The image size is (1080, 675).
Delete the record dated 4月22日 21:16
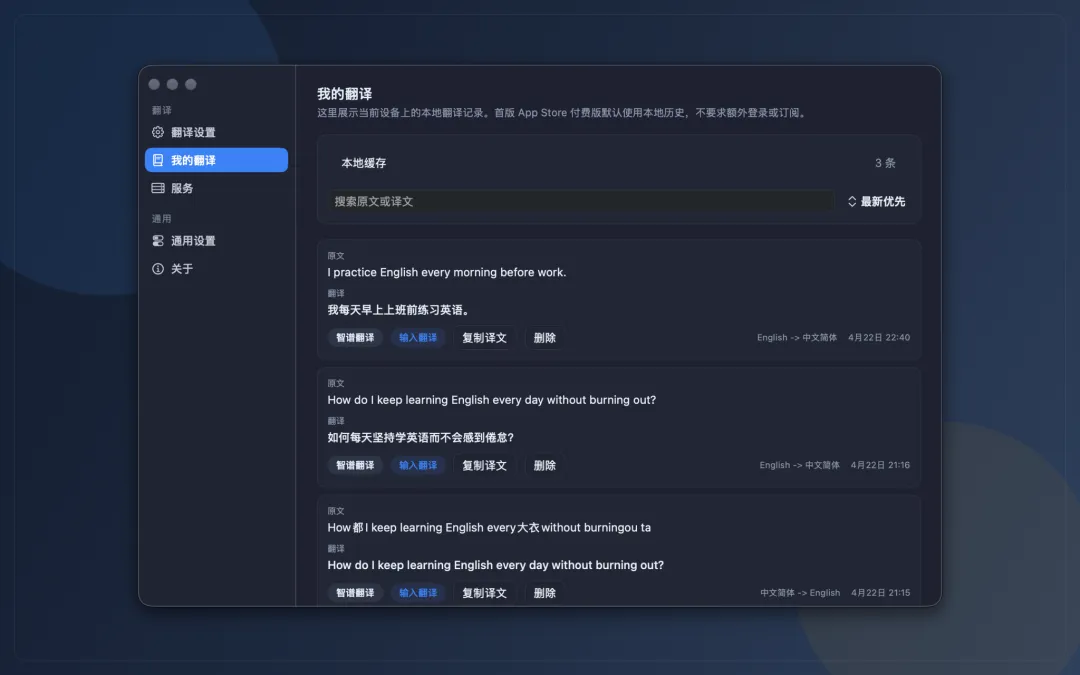(544, 466)
